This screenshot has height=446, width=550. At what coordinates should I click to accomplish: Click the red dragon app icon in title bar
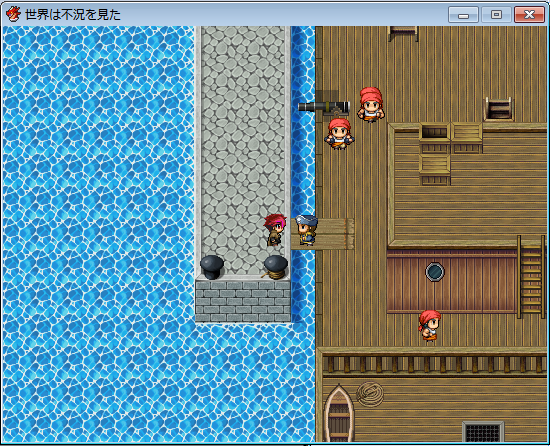tap(13, 14)
